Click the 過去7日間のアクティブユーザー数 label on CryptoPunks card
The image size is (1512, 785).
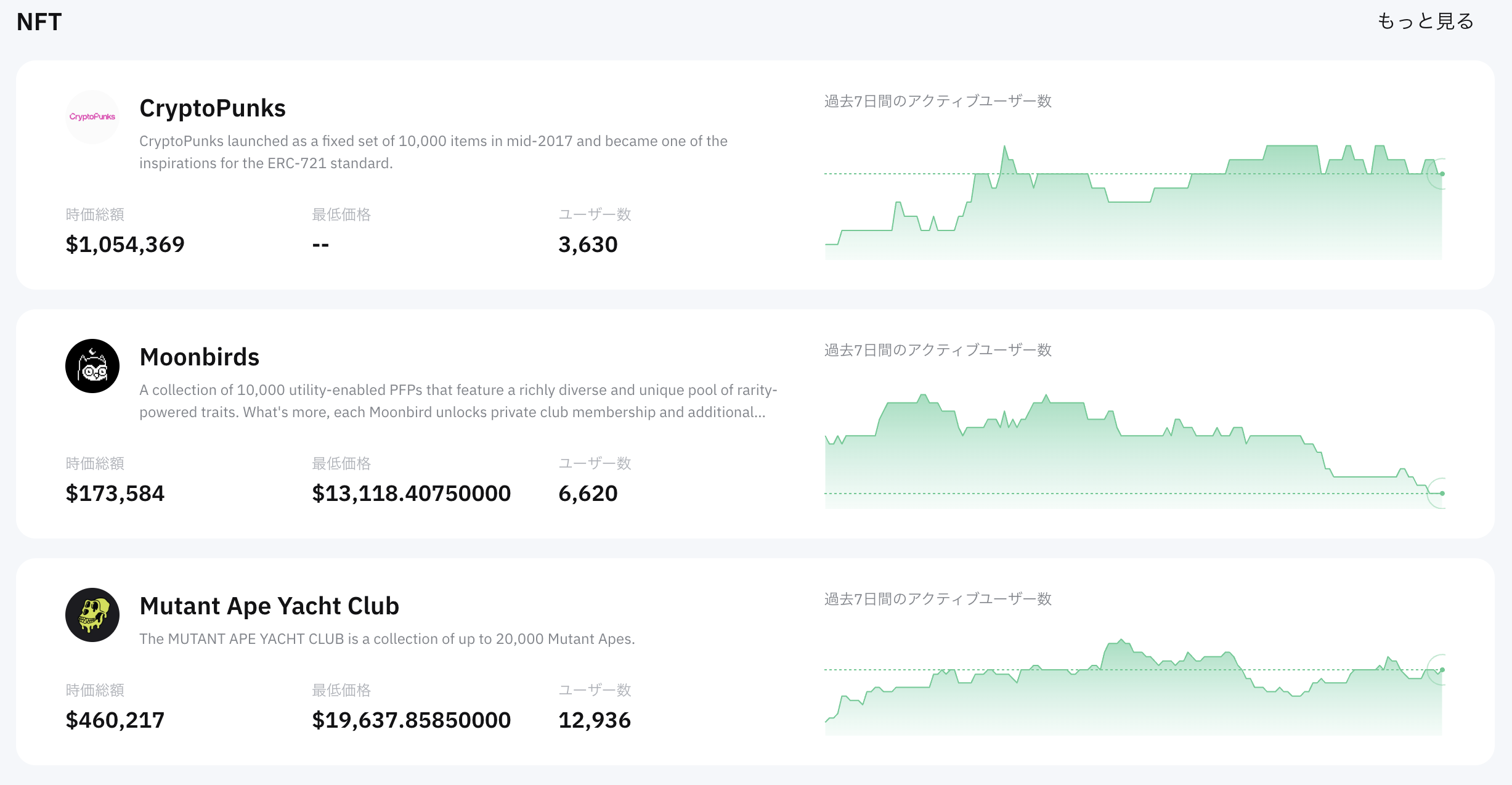click(937, 102)
